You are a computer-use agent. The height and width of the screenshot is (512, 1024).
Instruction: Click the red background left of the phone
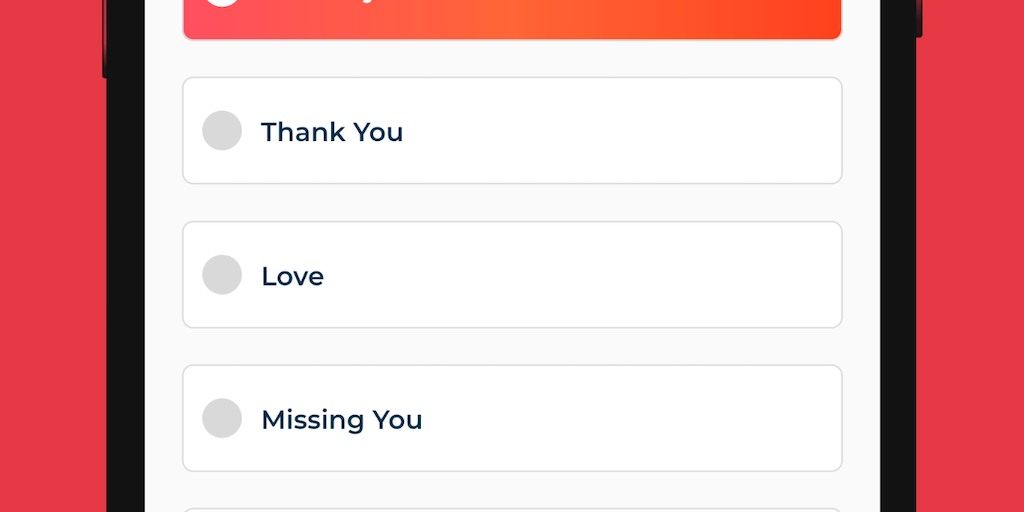[50, 256]
